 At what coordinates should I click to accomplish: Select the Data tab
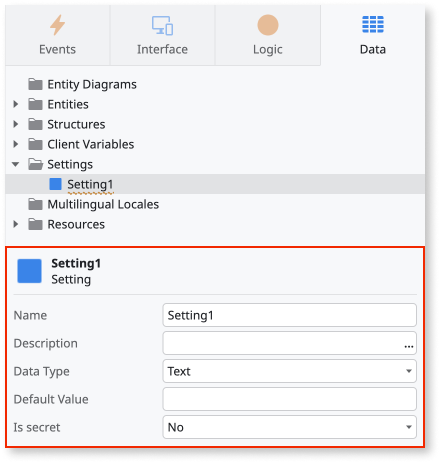[373, 35]
